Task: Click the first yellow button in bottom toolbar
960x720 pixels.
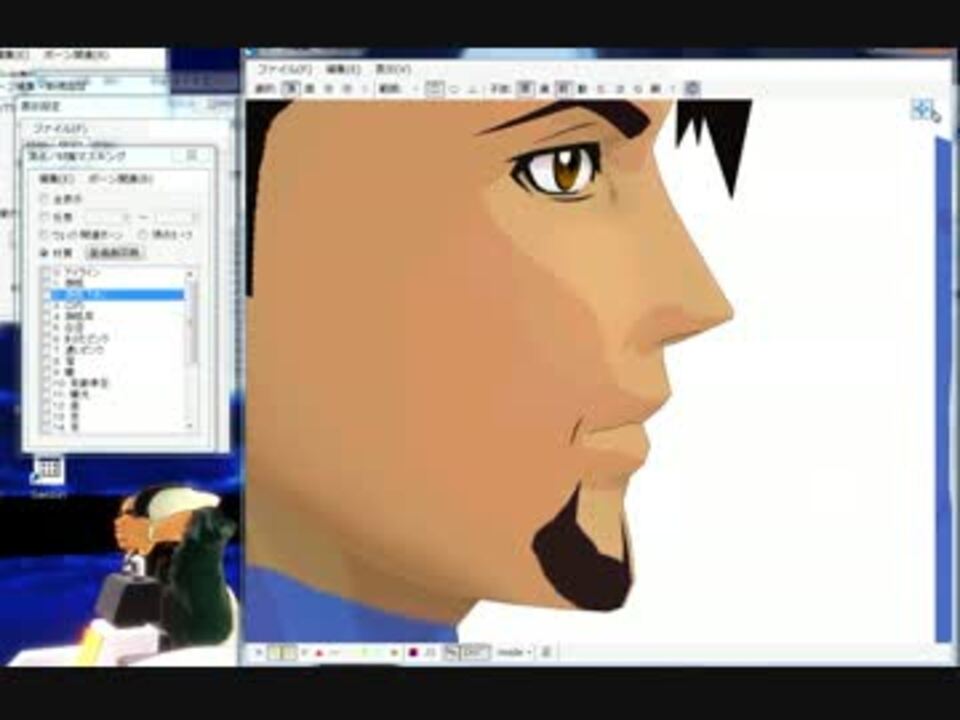Action: pyautogui.click(x=274, y=653)
